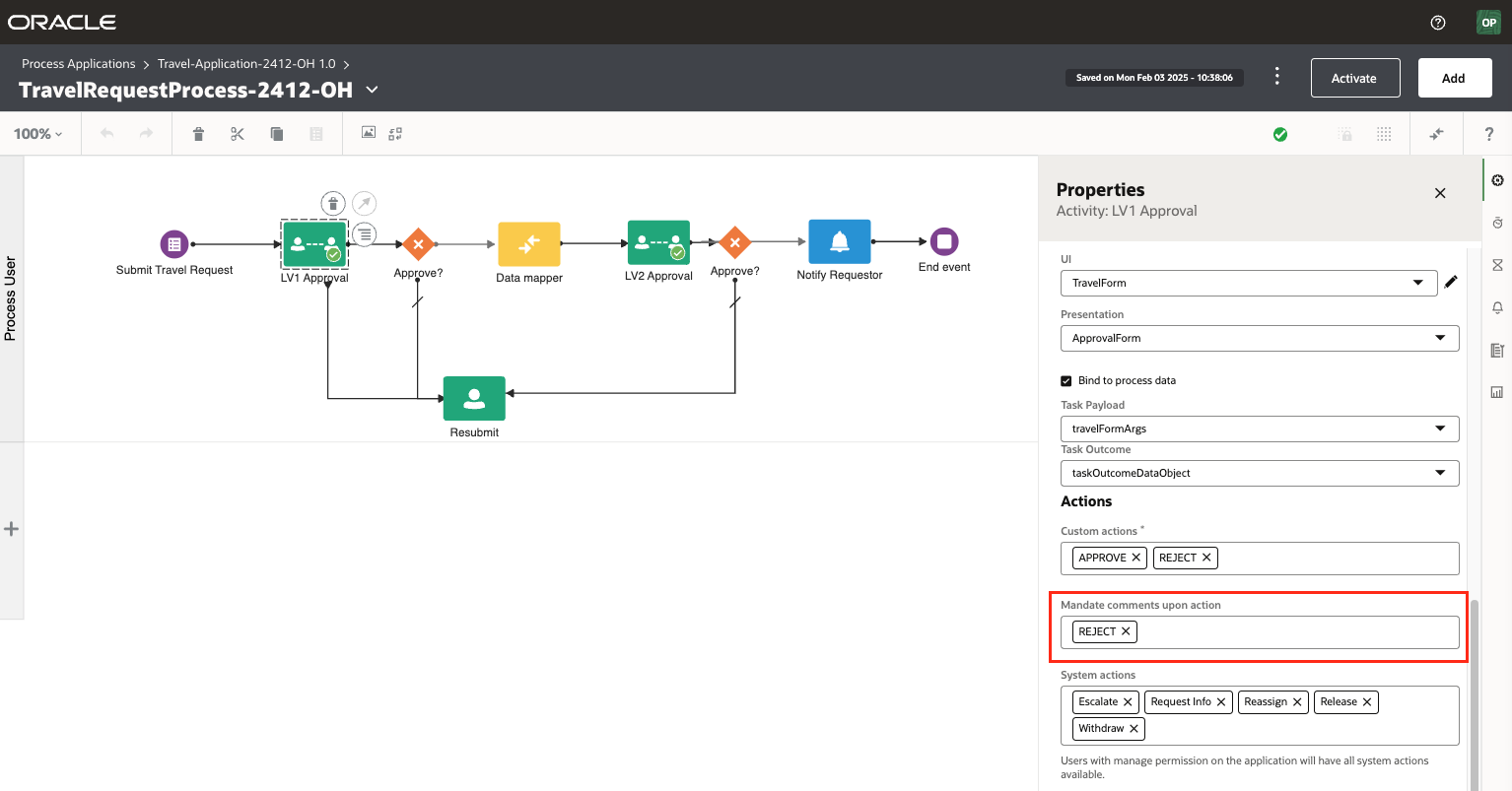Click the scissors cut icon in toolbar
The height and width of the screenshot is (791, 1512).
pos(238,134)
